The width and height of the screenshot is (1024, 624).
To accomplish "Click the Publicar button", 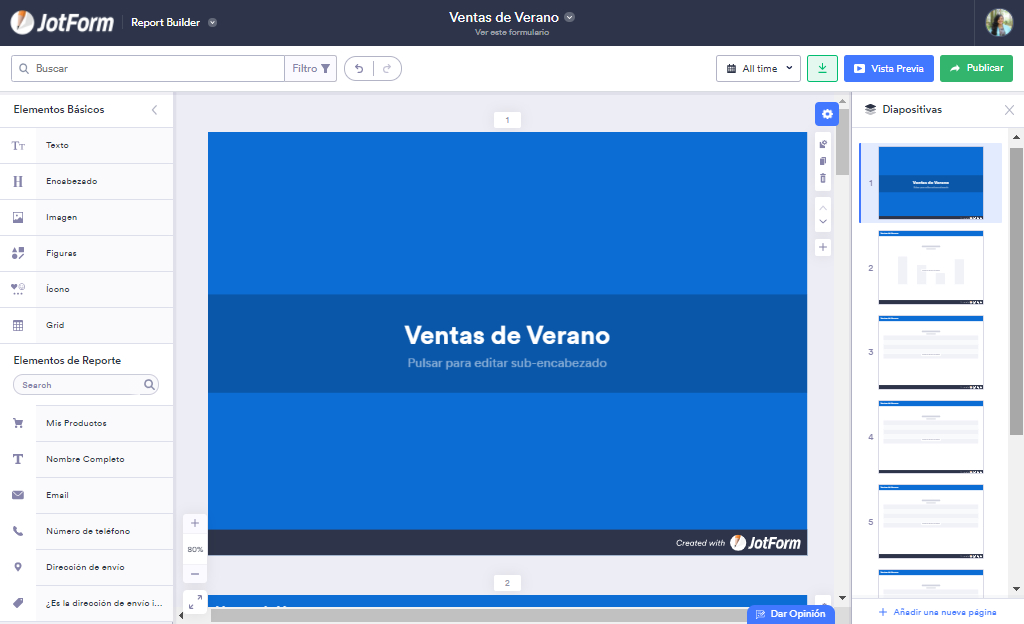I will click(976, 69).
